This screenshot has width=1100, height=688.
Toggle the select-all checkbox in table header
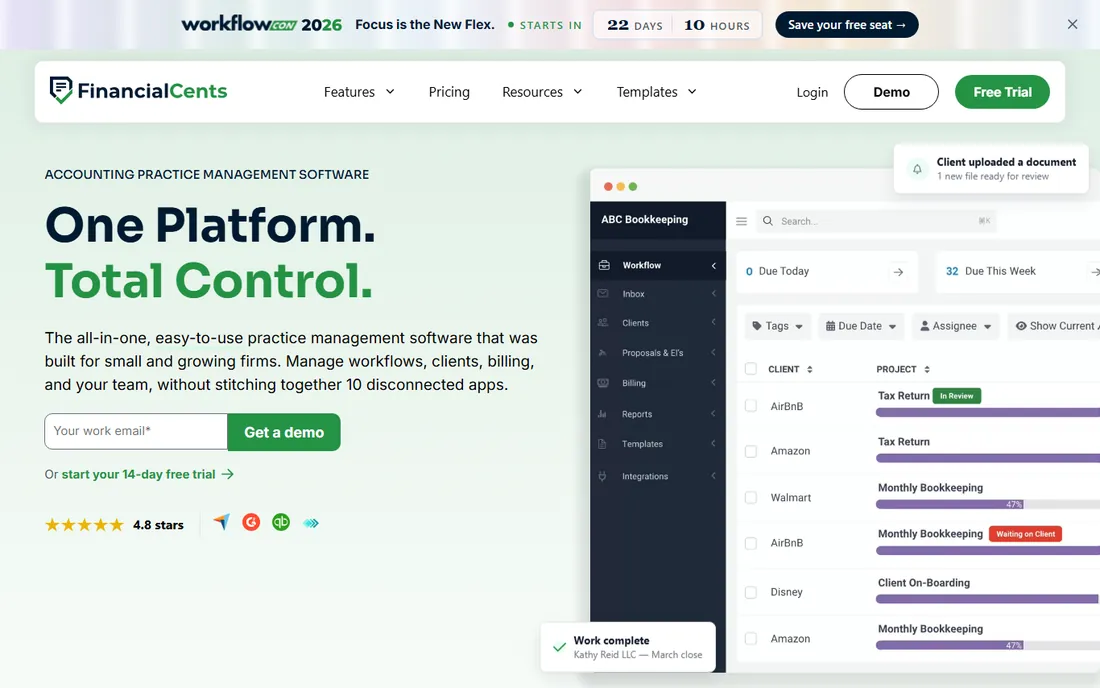[751, 369]
